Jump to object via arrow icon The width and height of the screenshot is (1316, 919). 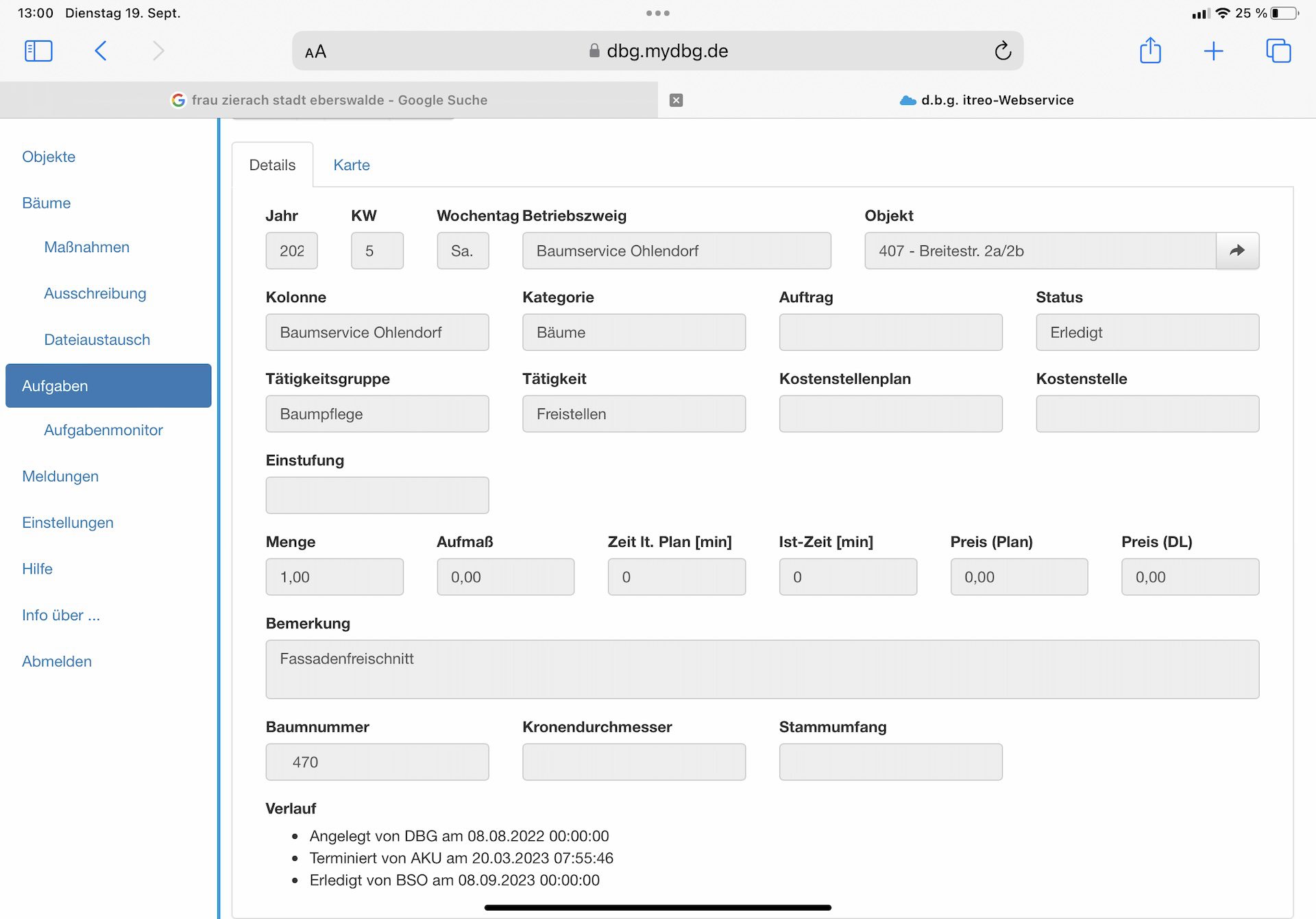click(1237, 251)
